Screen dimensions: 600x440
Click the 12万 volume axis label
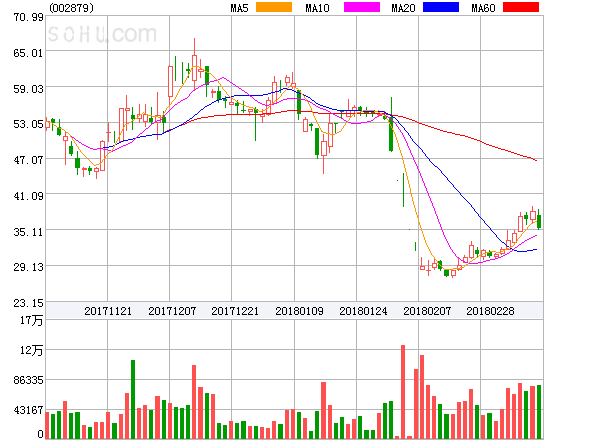[x=32, y=350]
